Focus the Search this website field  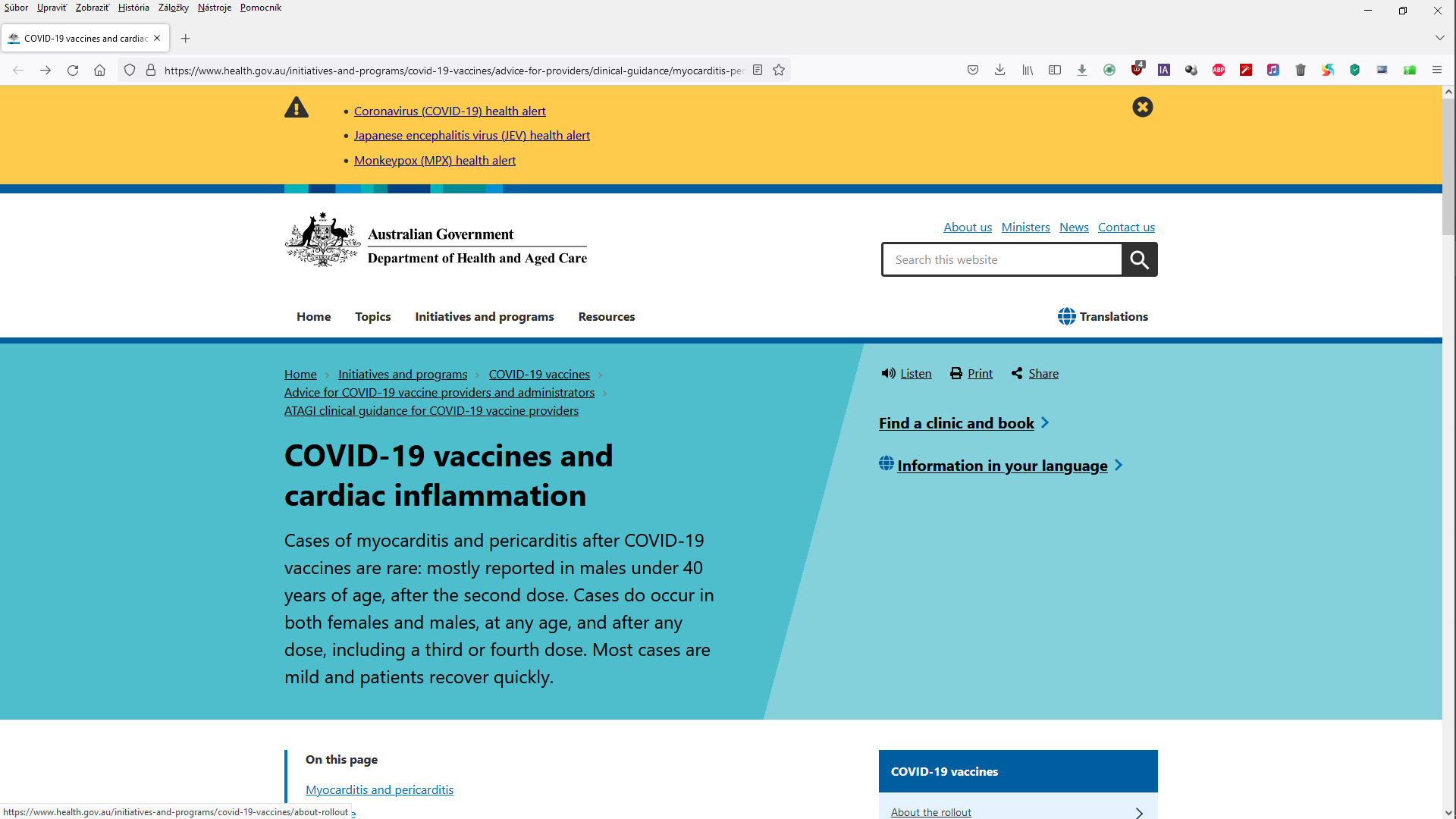coord(1001,259)
